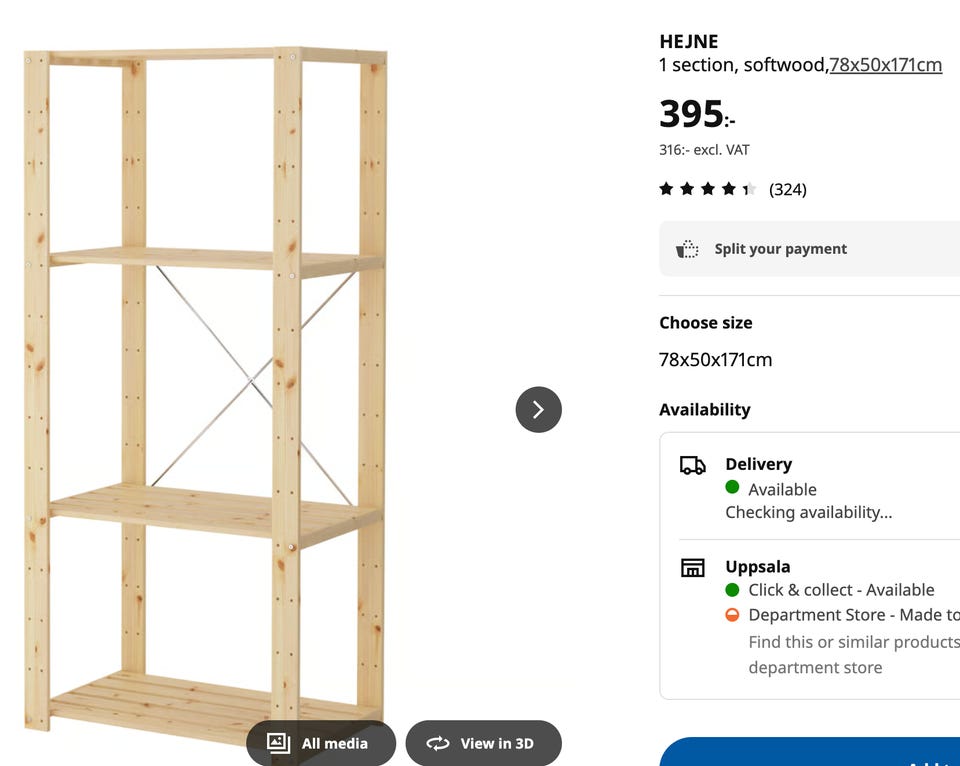Click the HEJNE product name
Viewport: 960px width, 766px height.
pos(688,41)
